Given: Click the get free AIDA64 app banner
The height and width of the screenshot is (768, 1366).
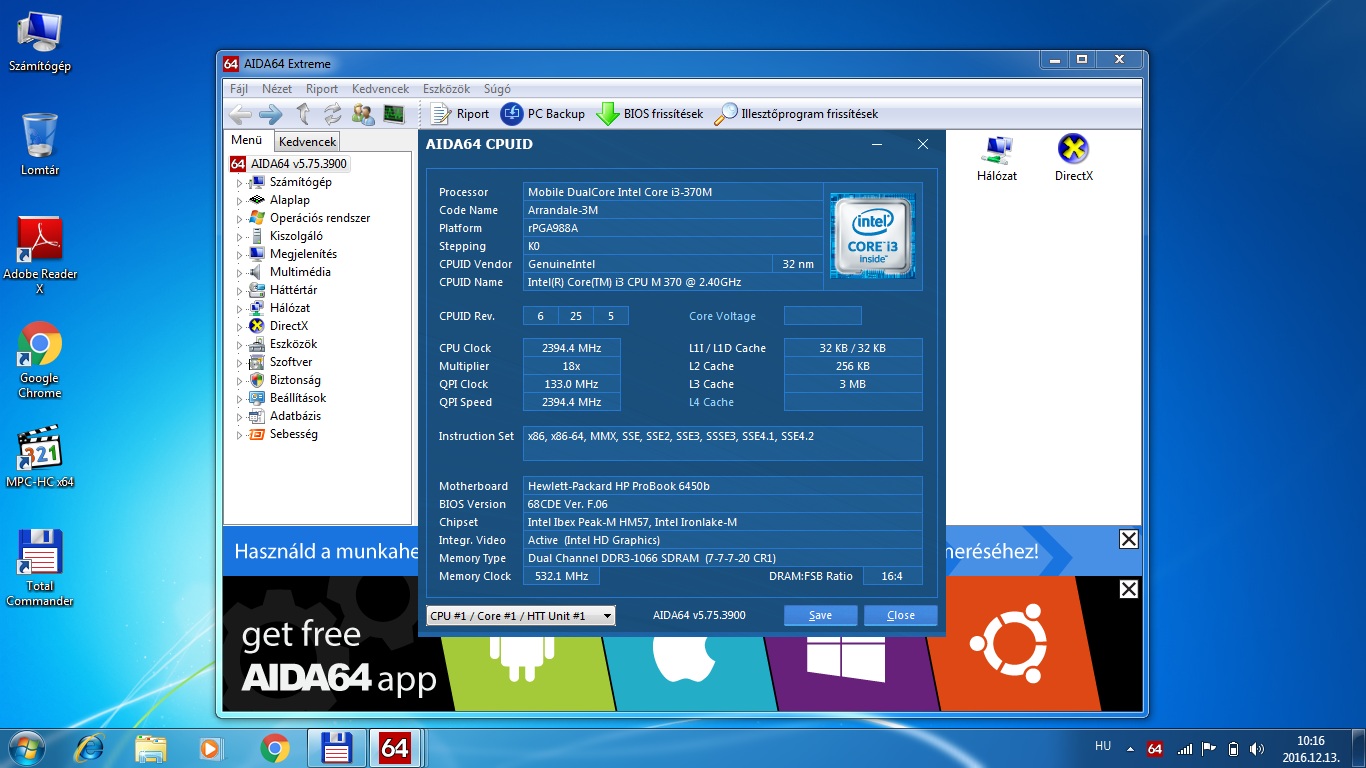Looking at the screenshot, I should pos(682,644).
